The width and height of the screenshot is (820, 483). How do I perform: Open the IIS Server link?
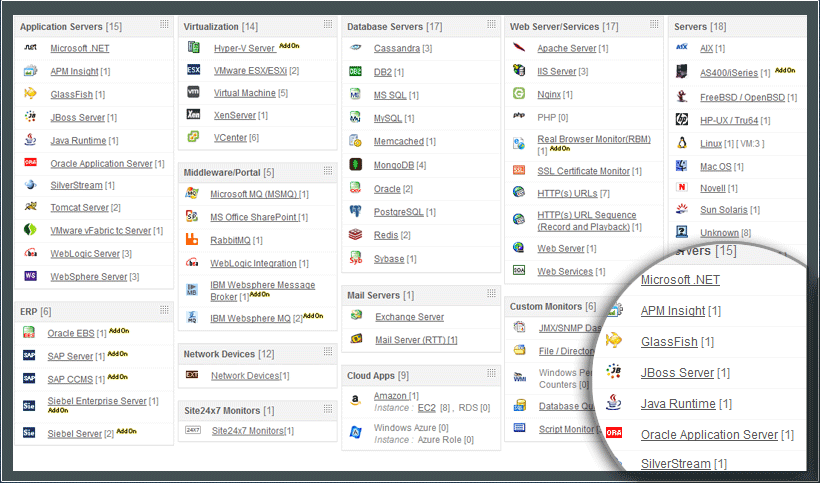click(x=556, y=71)
